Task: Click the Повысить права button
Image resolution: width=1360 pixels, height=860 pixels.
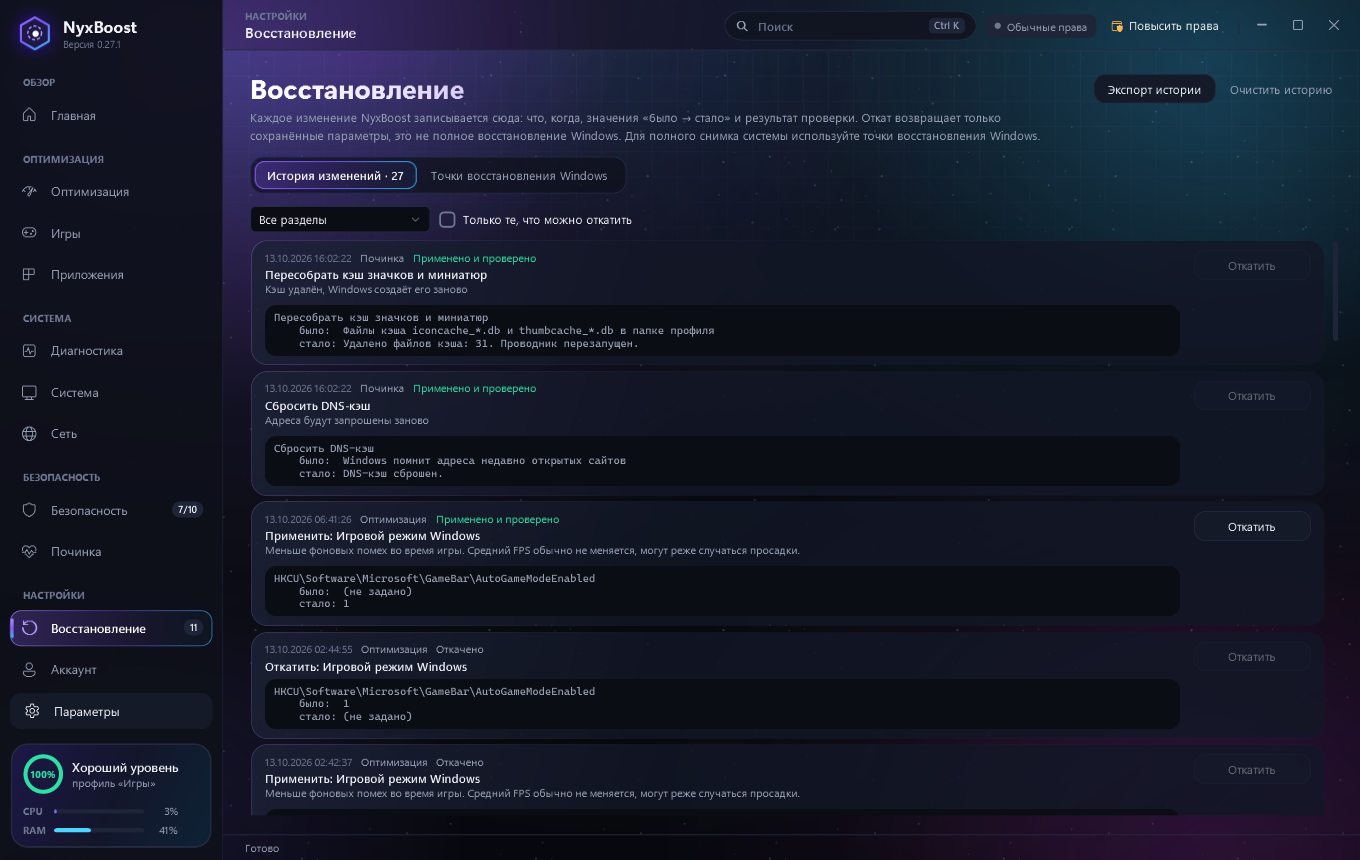Action: click(x=1165, y=26)
